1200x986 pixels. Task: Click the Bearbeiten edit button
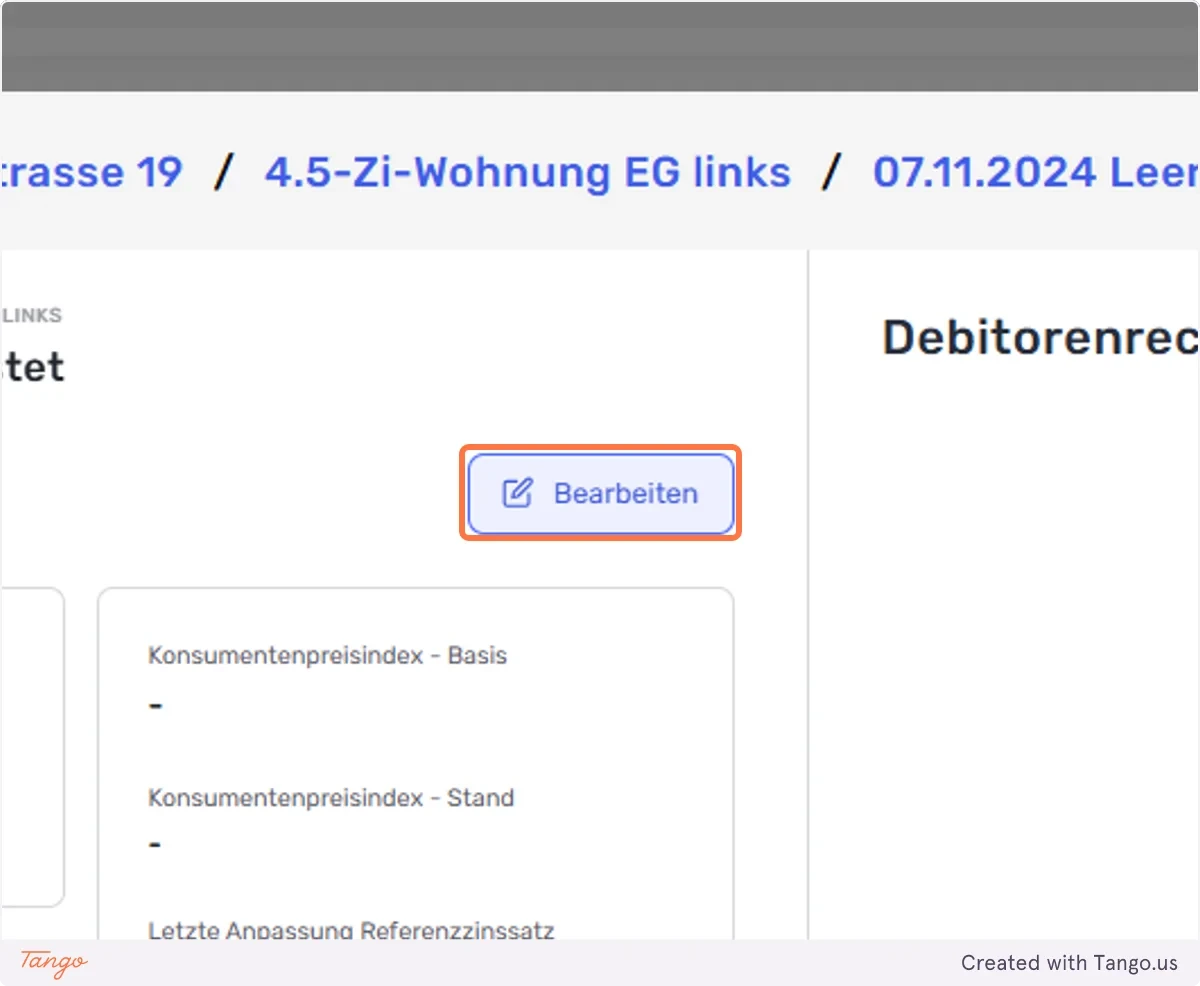[x=600, y=493]
